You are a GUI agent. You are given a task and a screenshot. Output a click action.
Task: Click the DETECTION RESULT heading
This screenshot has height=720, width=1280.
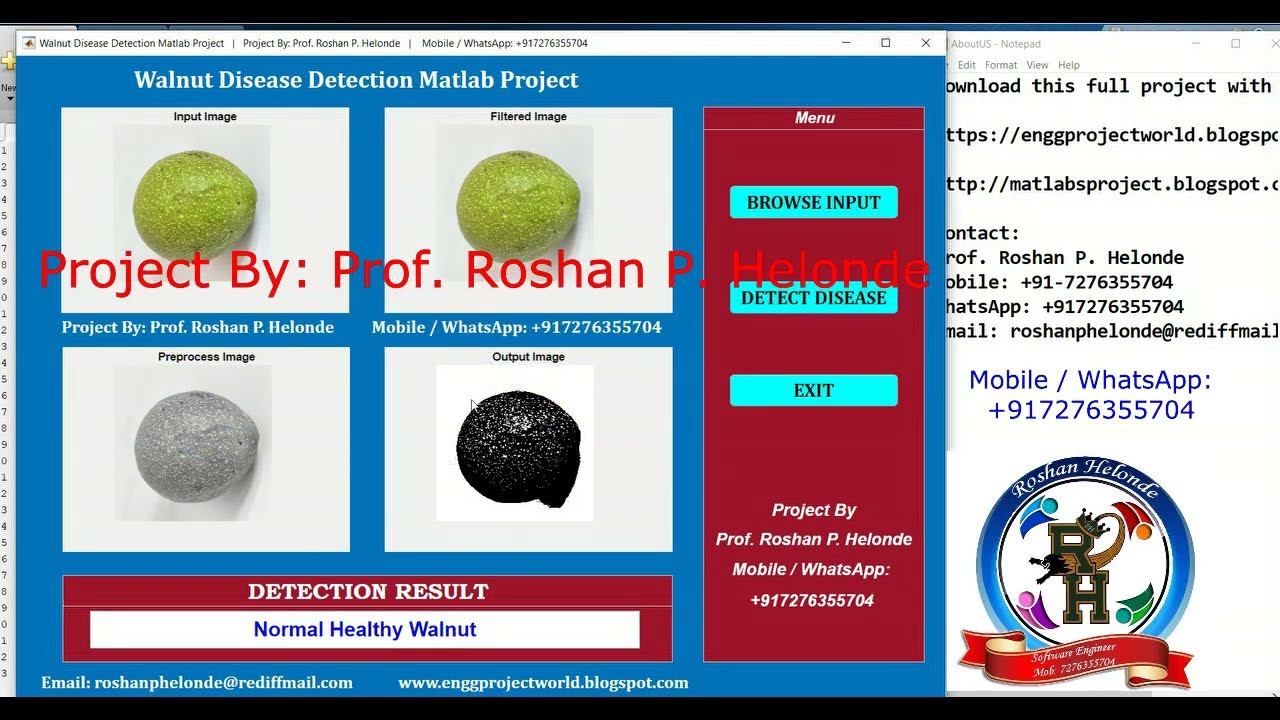coord(368,591)
